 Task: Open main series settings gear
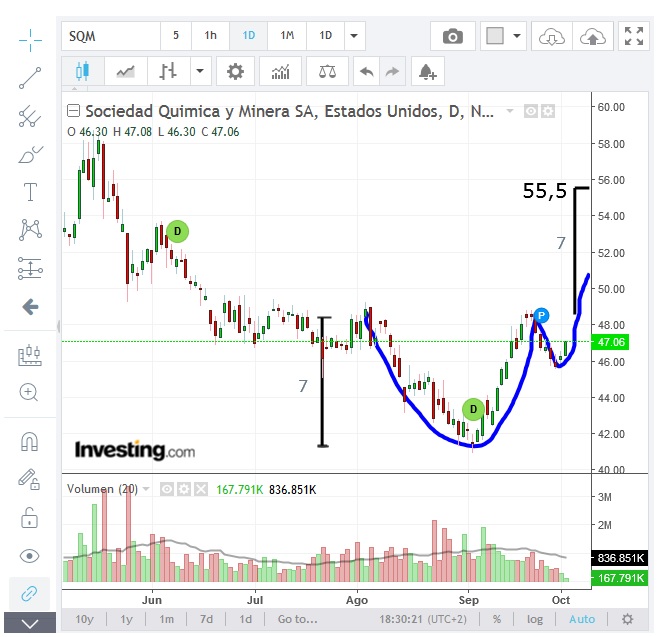tap(548, 112)
